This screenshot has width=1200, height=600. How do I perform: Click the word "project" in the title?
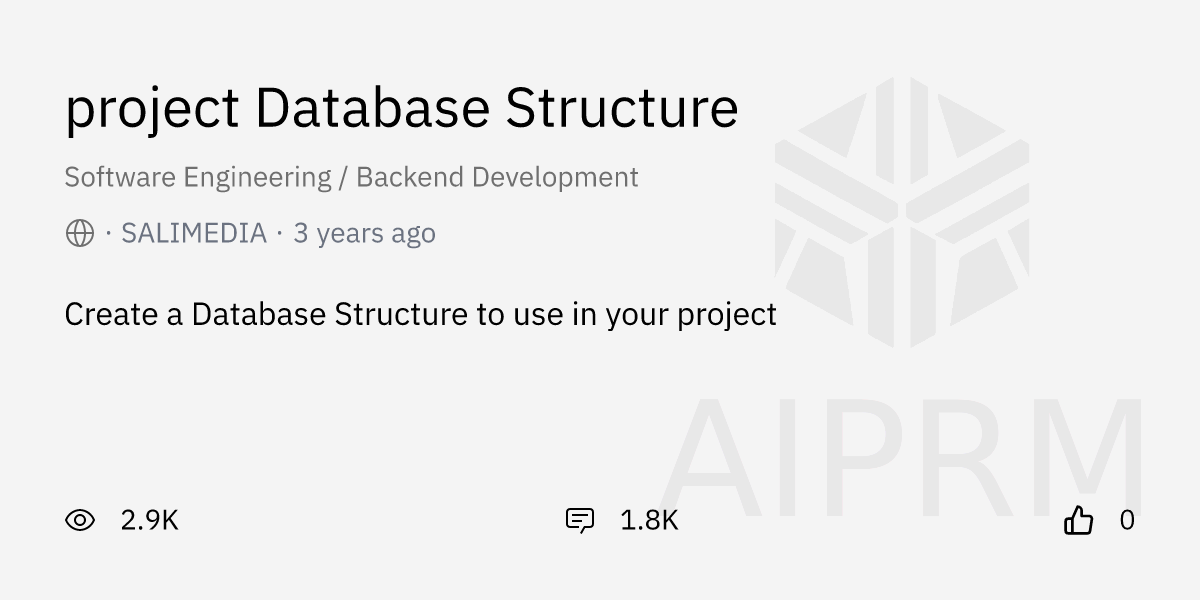[152, 108]
